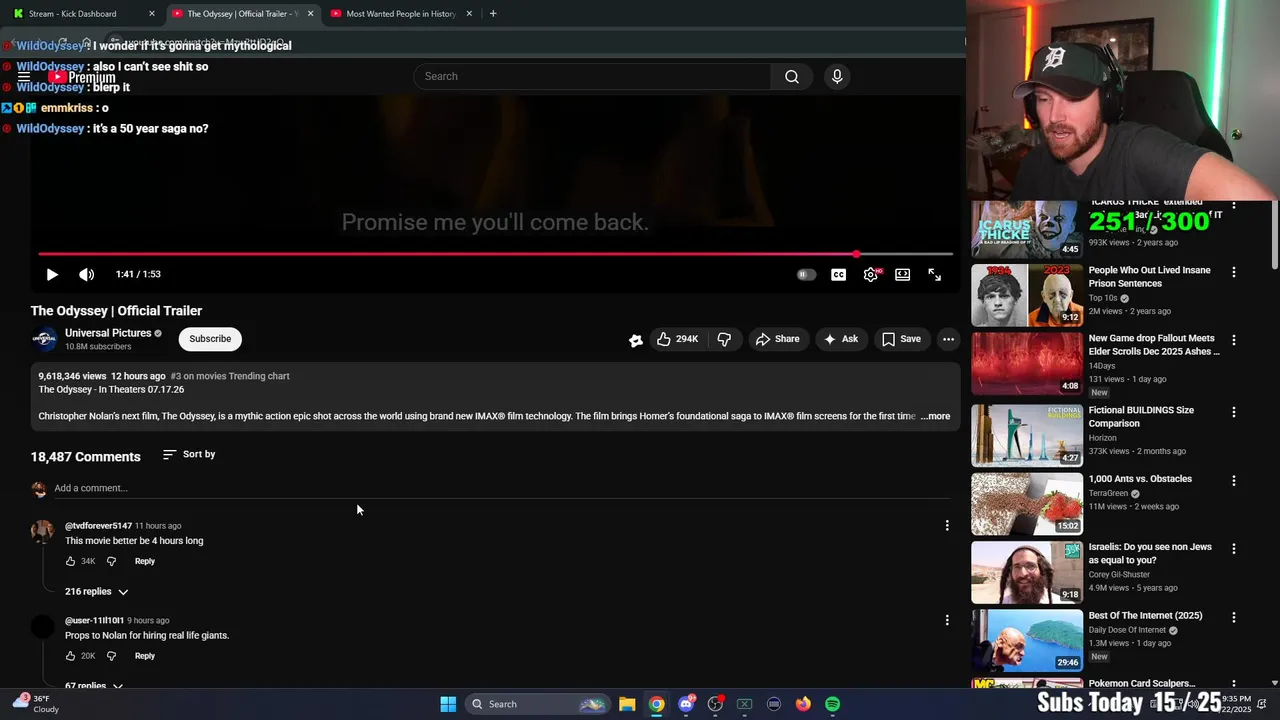Dislike the '4 hours long' comment

[111, 561]
